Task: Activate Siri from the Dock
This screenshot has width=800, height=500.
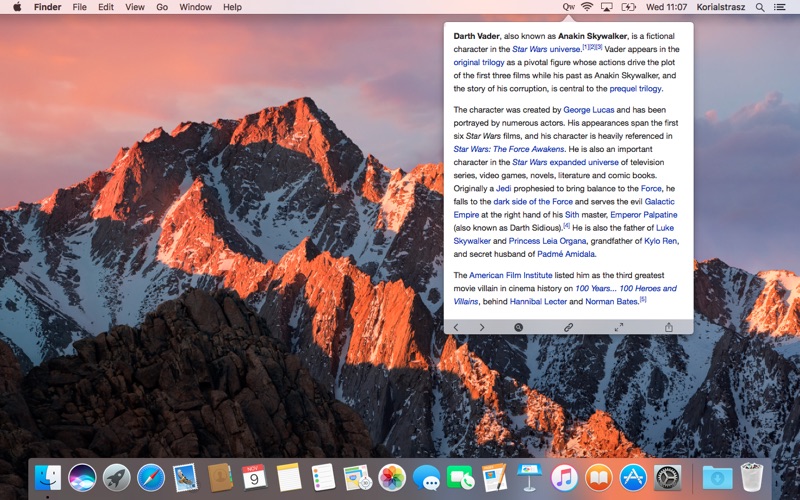Action: (82, 478)
